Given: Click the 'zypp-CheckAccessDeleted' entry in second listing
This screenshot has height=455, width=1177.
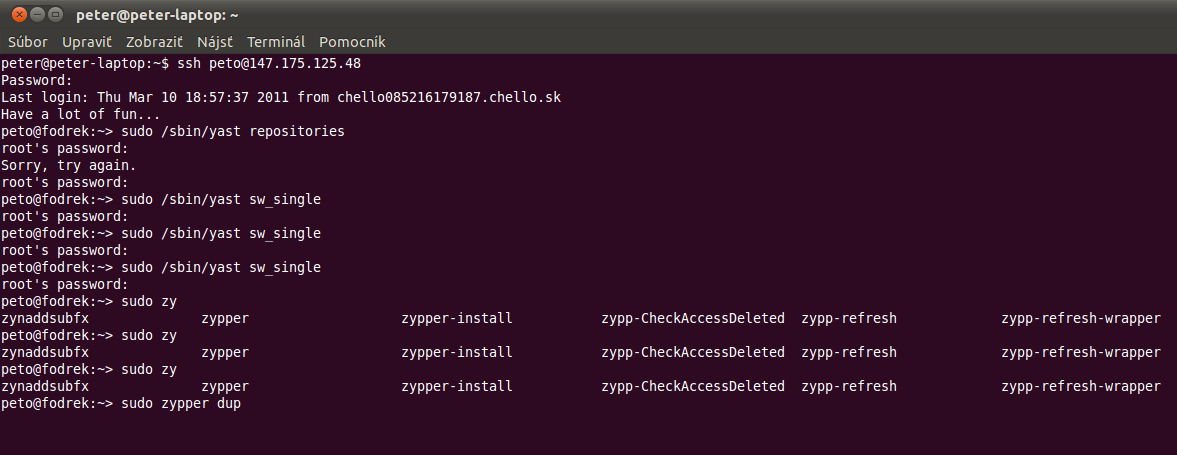Looking at the screenshot, I should (693, 352).
